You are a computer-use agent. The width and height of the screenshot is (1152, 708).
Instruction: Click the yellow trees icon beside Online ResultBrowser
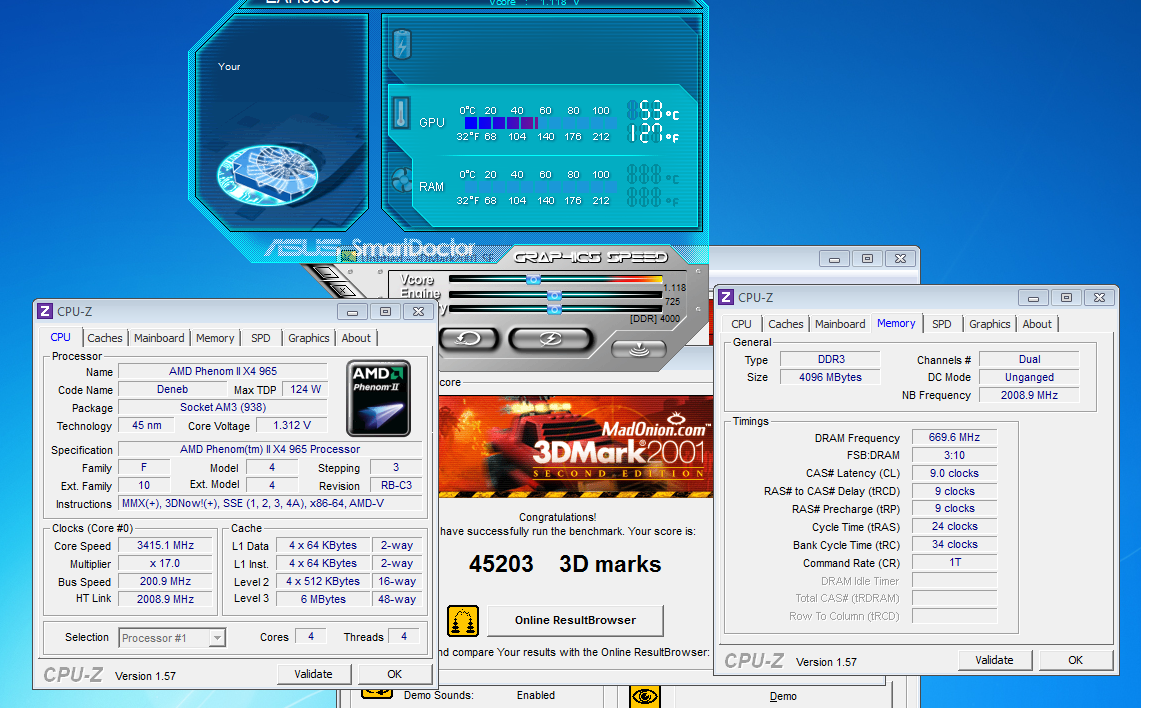click(x=463, y=621)
